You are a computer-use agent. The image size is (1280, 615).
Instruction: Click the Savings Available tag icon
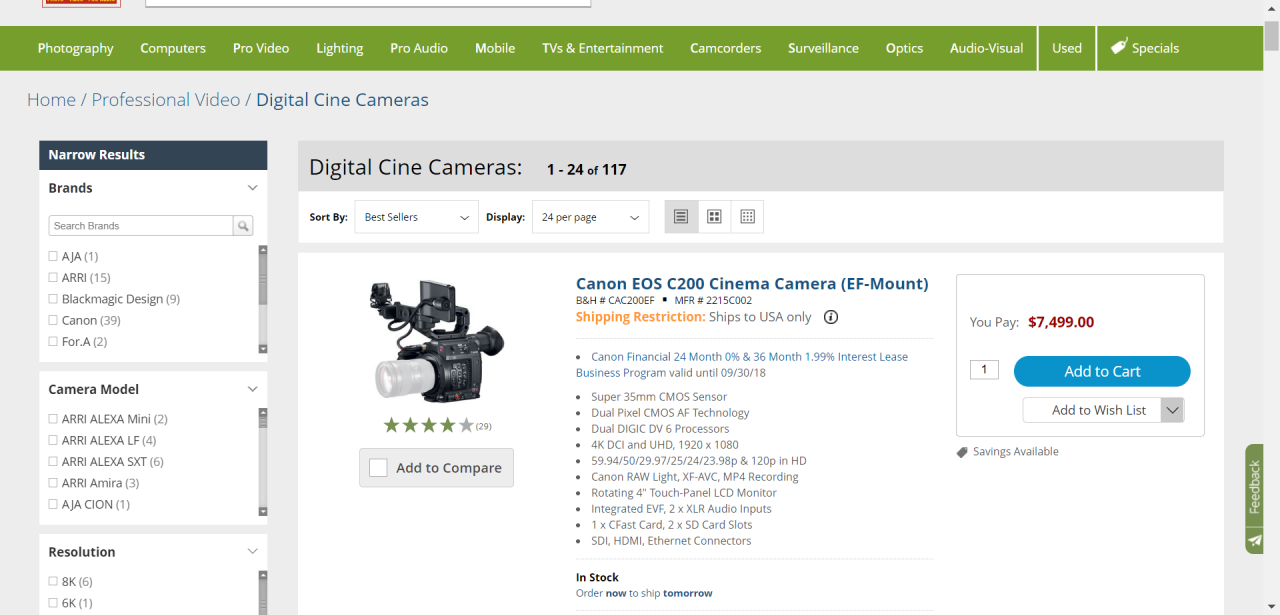[x=962, y=452]
